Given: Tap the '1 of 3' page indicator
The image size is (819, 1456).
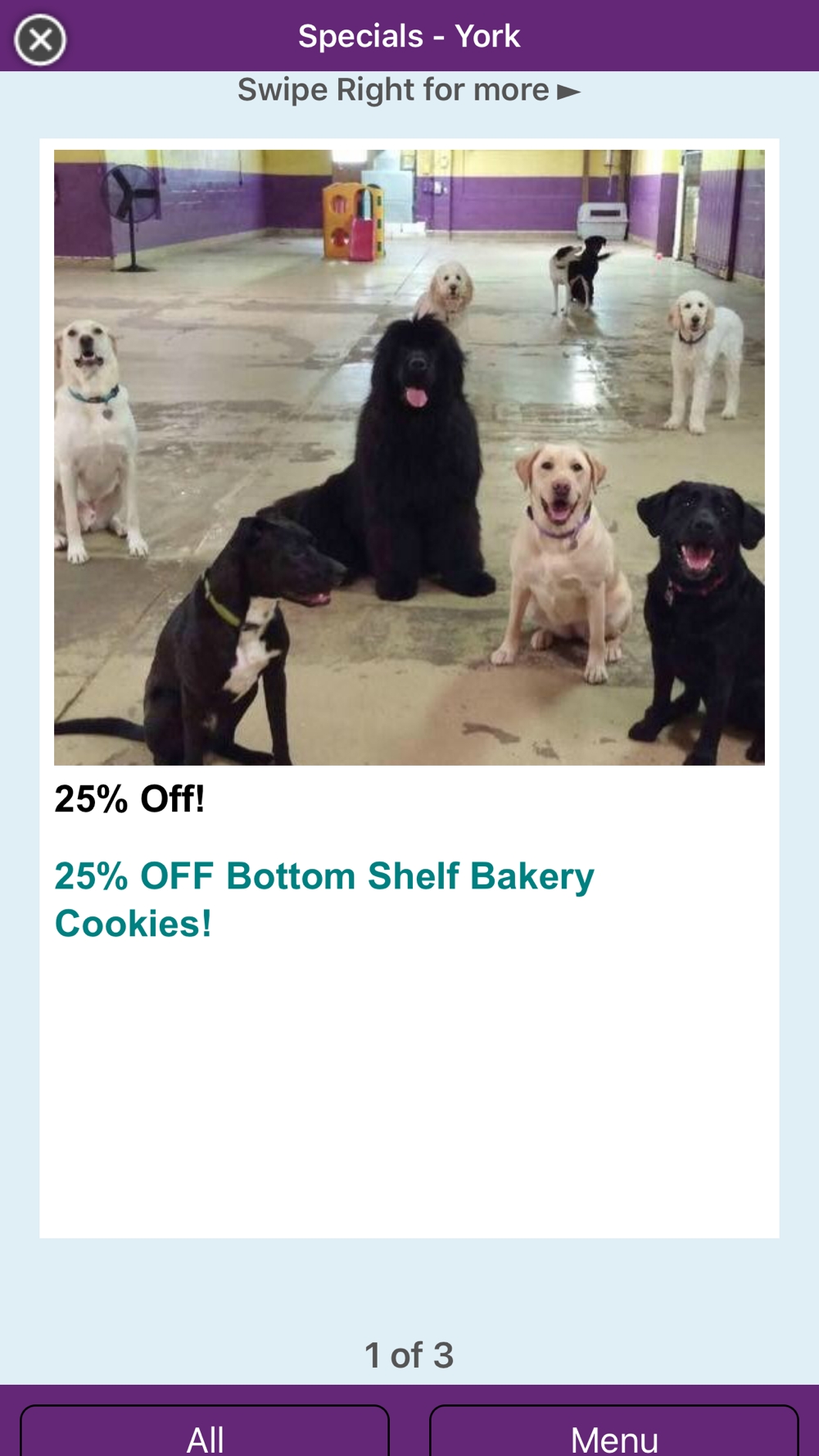Looking at the screenshot, I should click(409, 1355).
